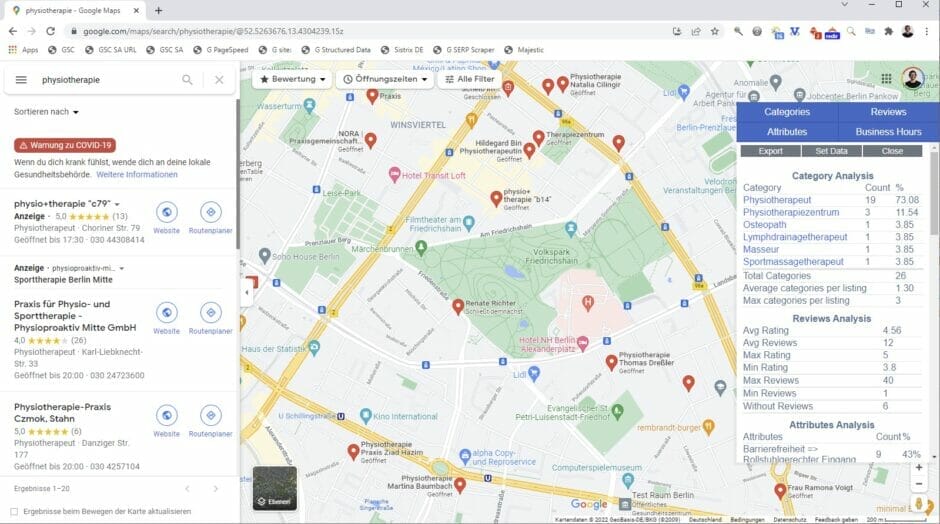Switch map layer via Ebenen thumbnail
This screenshot has height=524, width=940.
[274, 488]
